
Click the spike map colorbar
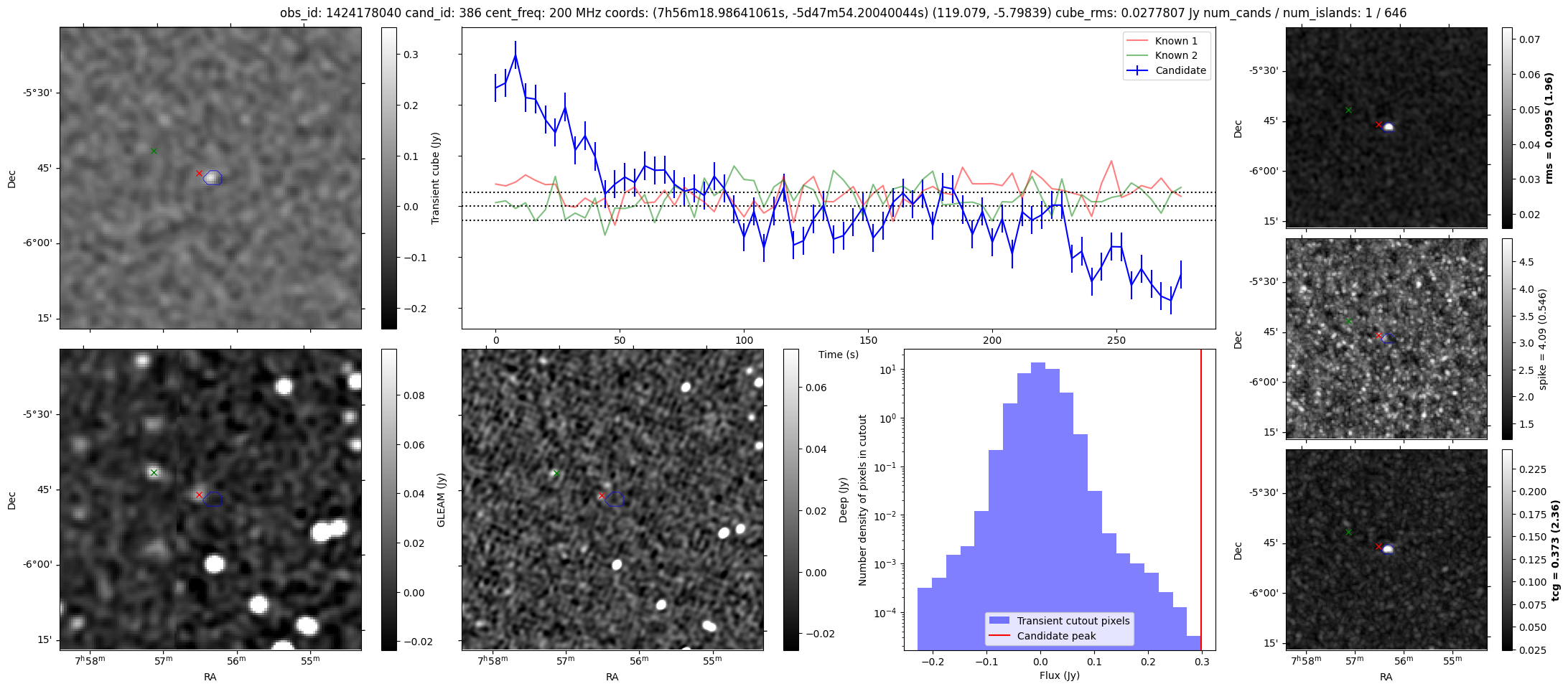click(1507, 339)
